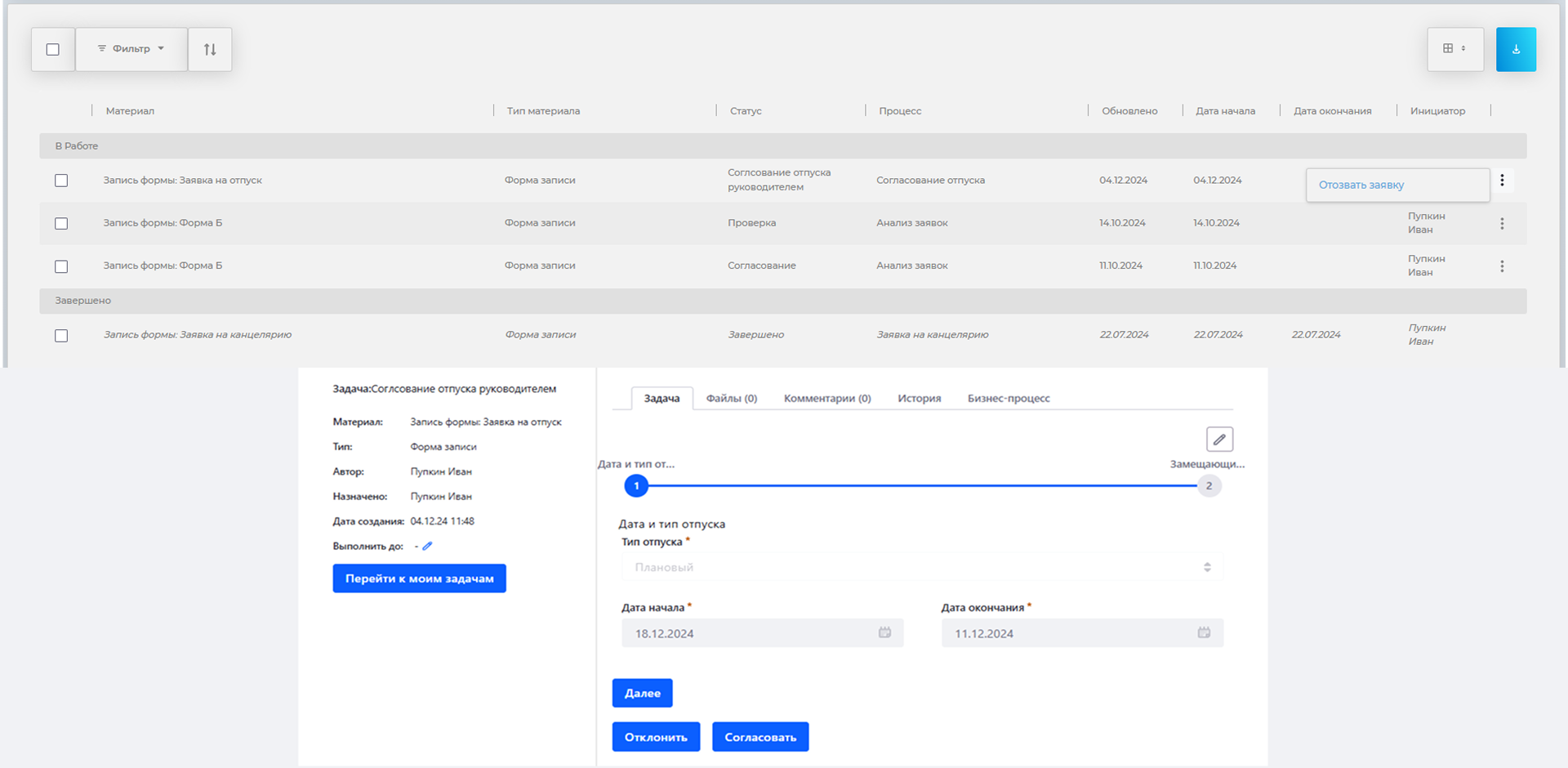The width and height of the screenshot is (1568, 768).
Task: Click step 2 circle in progress stepper
Action: pyautogui.click(x=1209, y=486)
